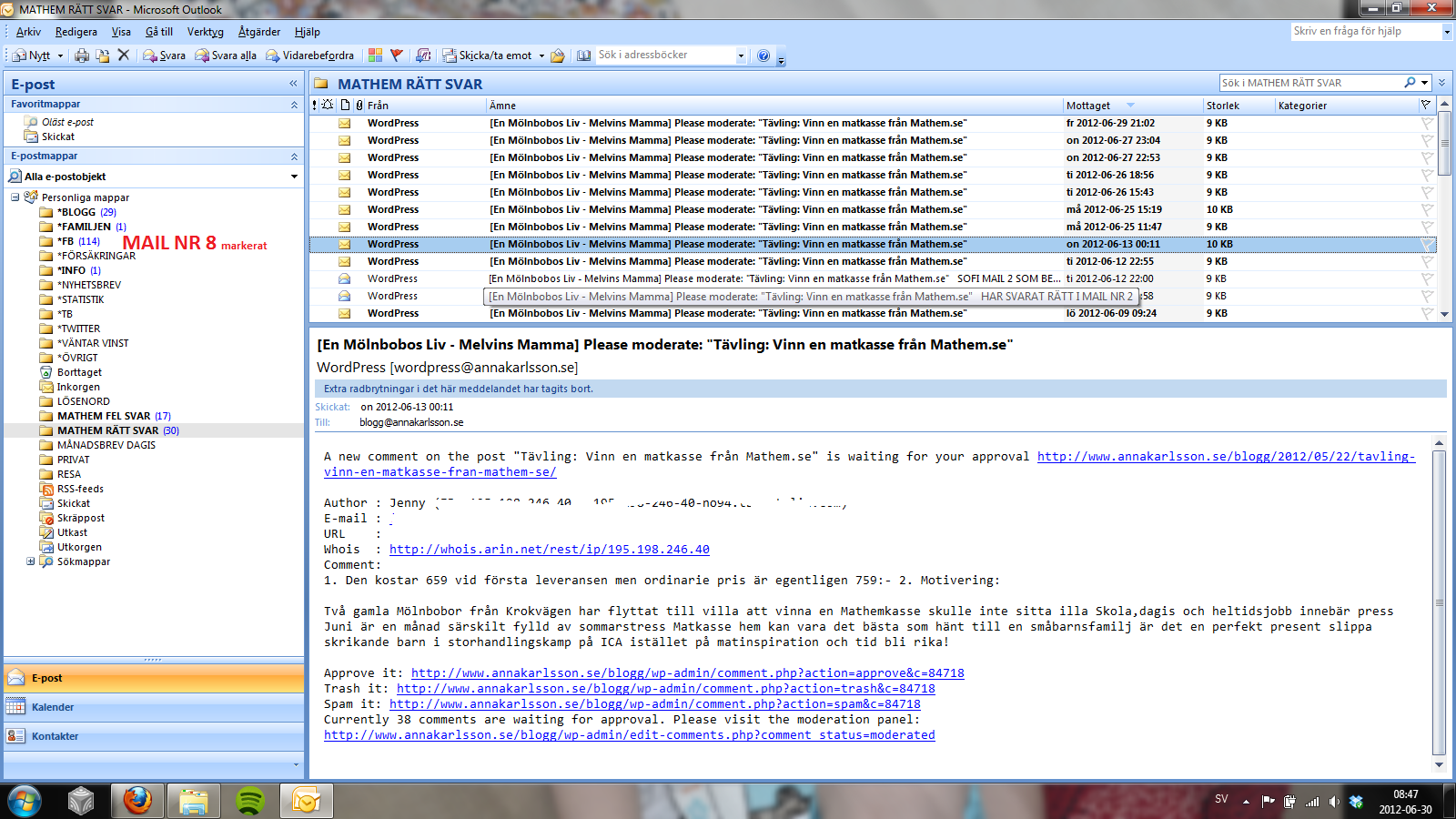Select the Oläst e-post favorite folder

[x=67, y=122]
